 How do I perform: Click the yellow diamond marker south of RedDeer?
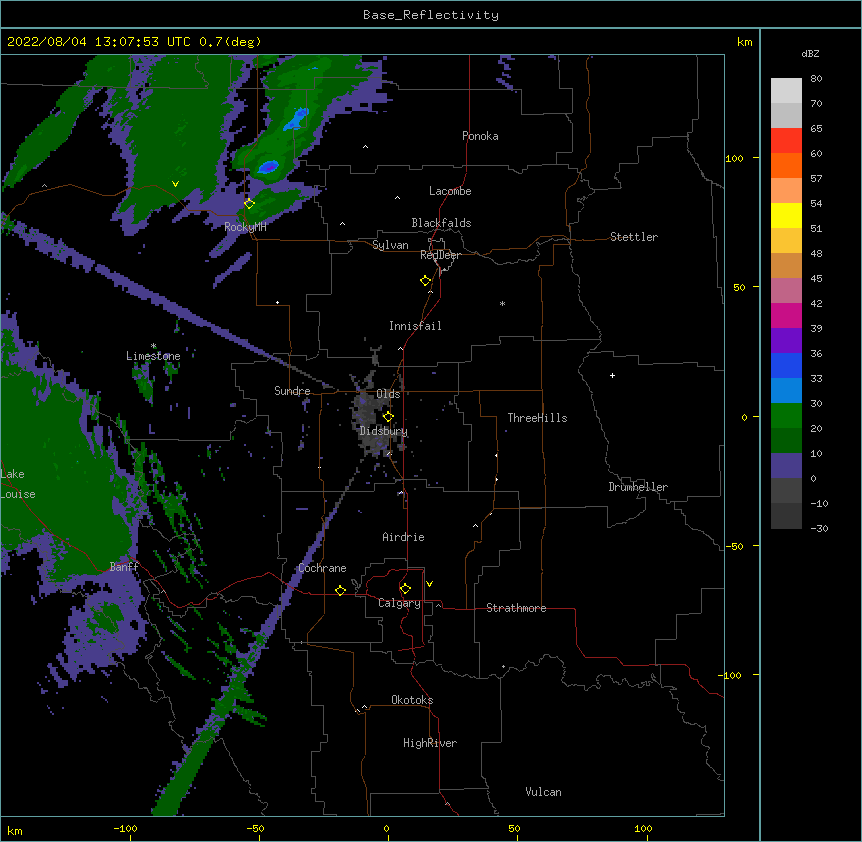pyautogui.click(x=425, y=280)
